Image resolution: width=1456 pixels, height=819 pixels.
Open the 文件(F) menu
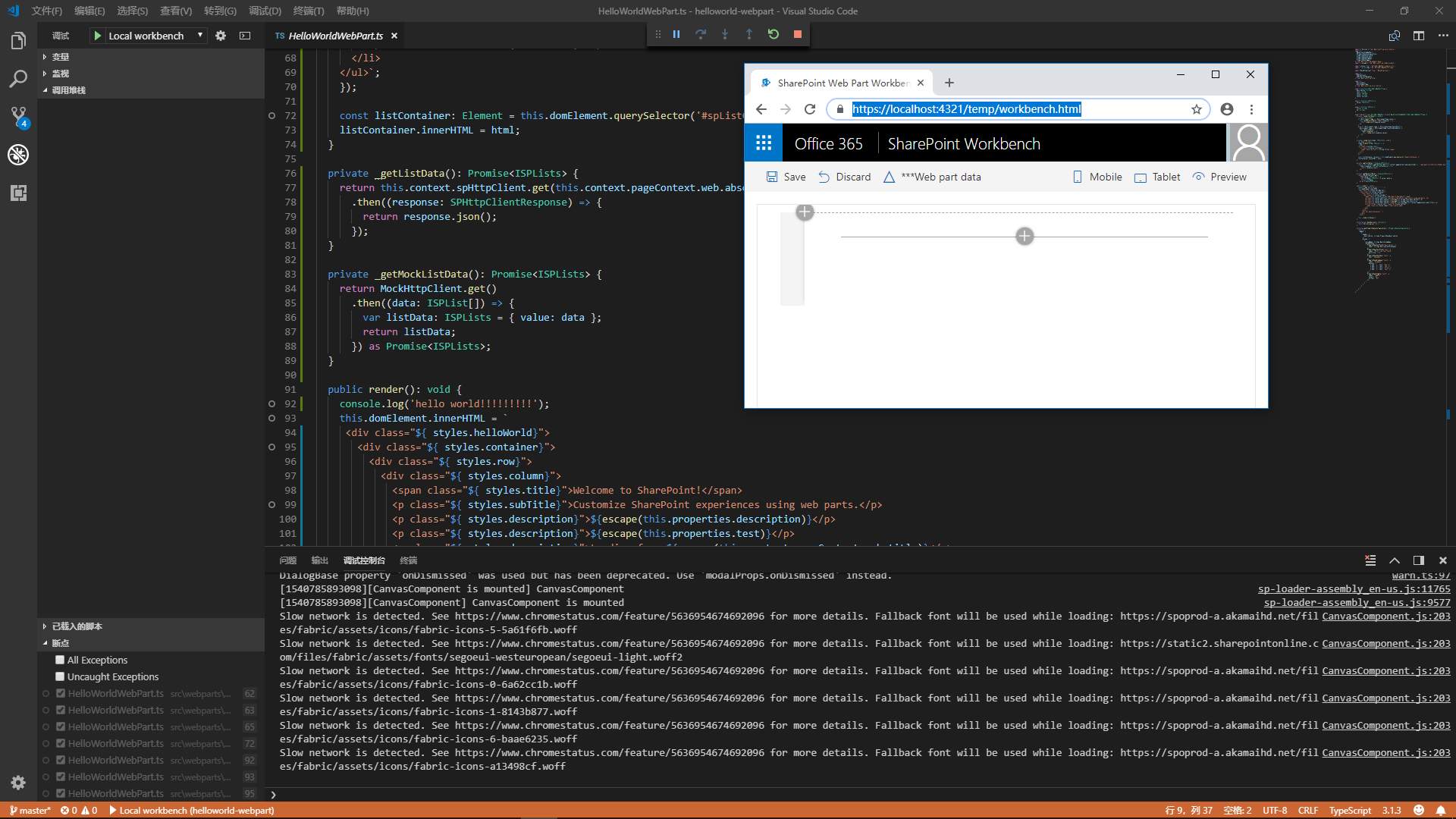coord(45,11)
